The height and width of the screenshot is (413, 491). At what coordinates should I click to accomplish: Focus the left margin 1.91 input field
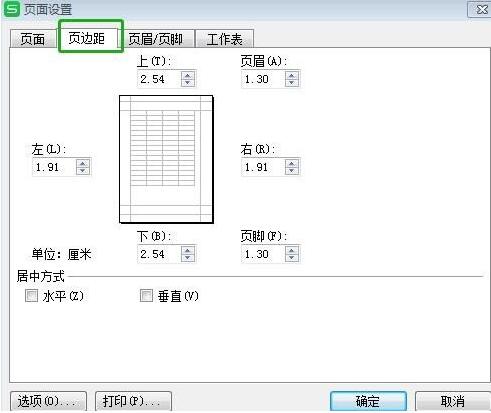[55, 167]
